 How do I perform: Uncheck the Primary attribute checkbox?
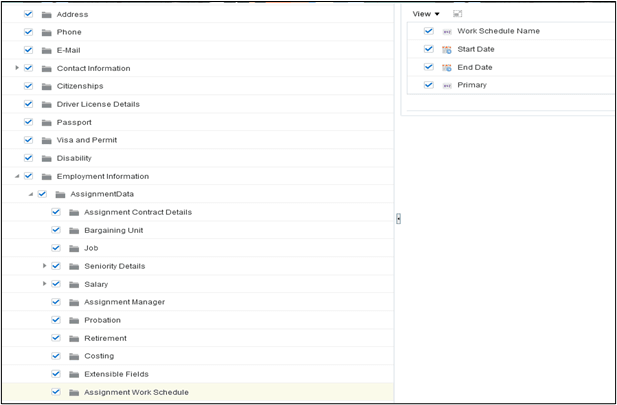click(429, 85)
